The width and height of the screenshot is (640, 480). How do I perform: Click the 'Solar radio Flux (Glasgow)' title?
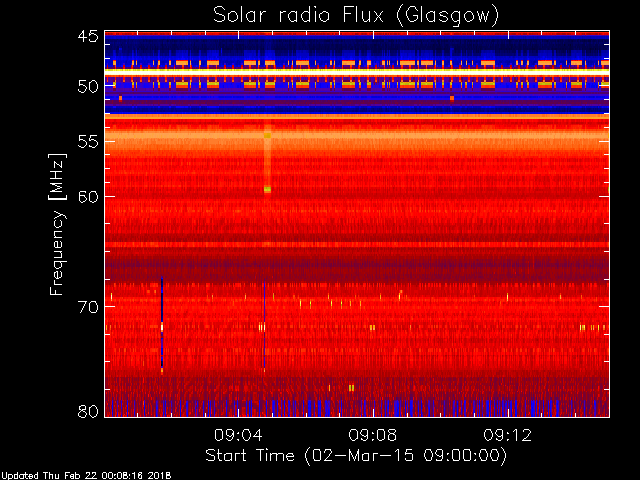356,16
